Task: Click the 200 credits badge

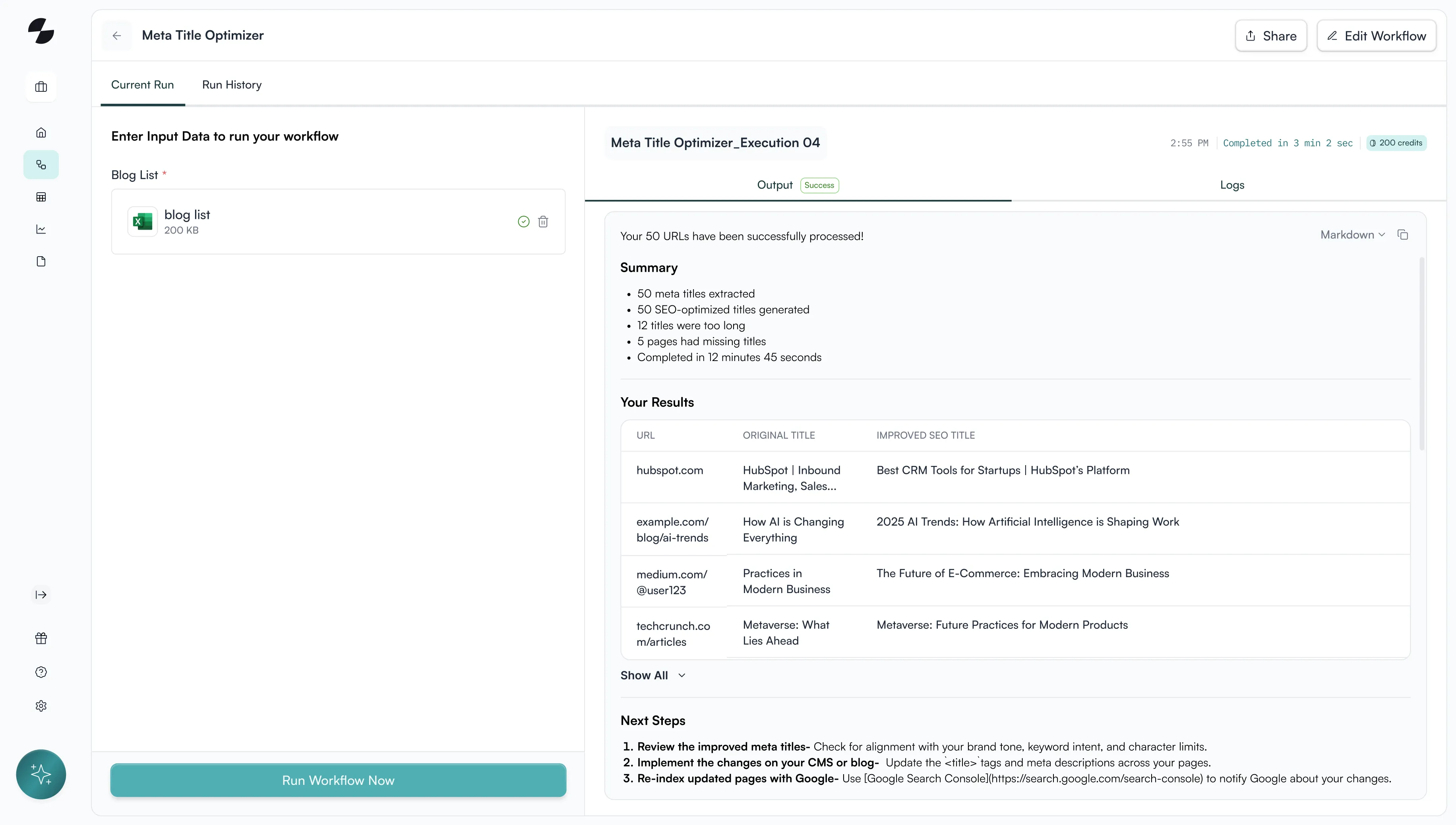Action: coord(1396,143)
